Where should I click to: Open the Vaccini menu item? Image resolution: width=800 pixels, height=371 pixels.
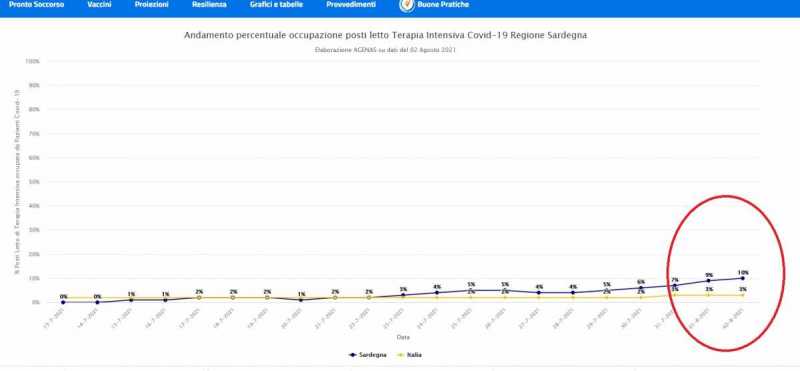[x=99, y=5]
